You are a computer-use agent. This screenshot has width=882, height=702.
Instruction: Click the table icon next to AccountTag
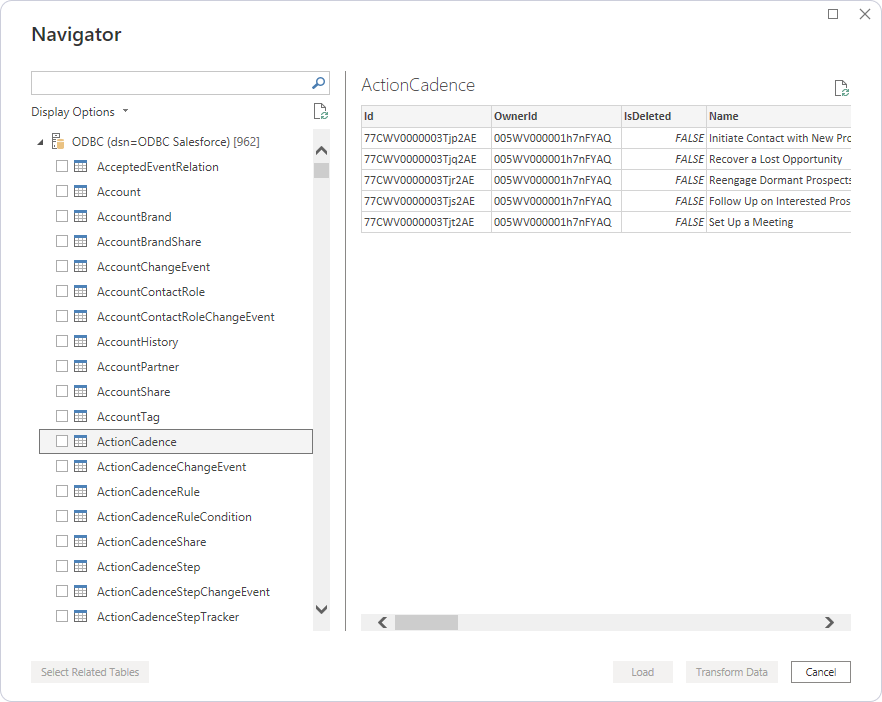point(81,417)
